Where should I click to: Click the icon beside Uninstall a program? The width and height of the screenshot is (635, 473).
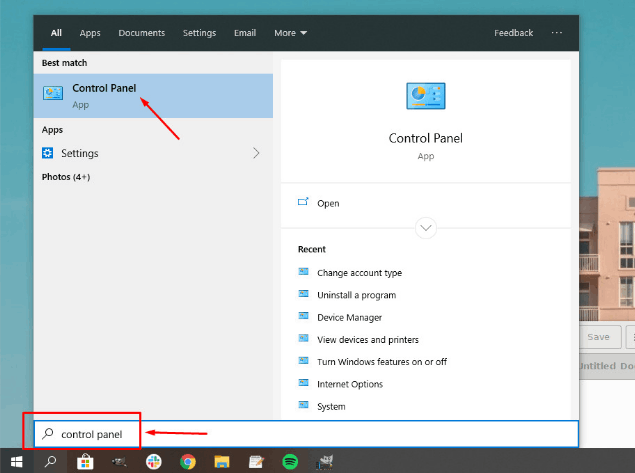point(303,294)
